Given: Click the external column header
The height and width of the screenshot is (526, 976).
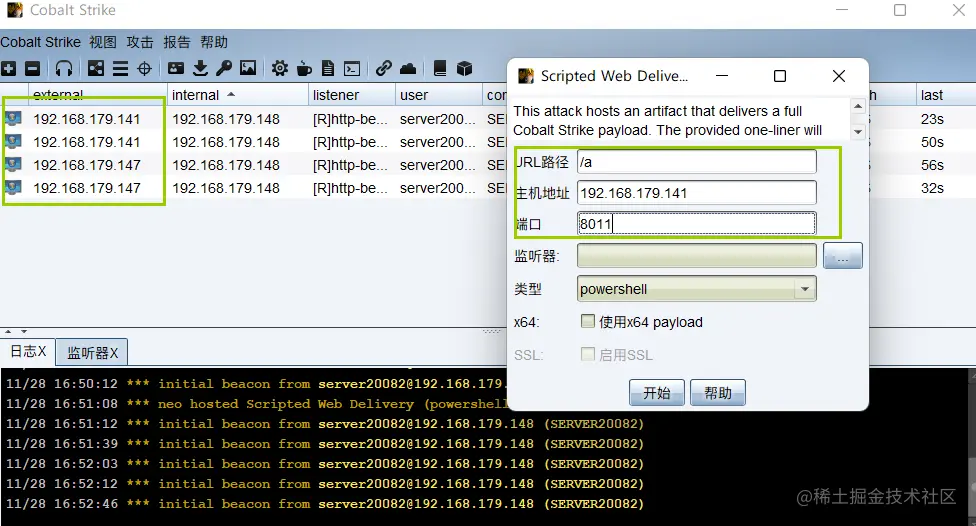Looking at the screenshot, I should (x=96, y=95).
